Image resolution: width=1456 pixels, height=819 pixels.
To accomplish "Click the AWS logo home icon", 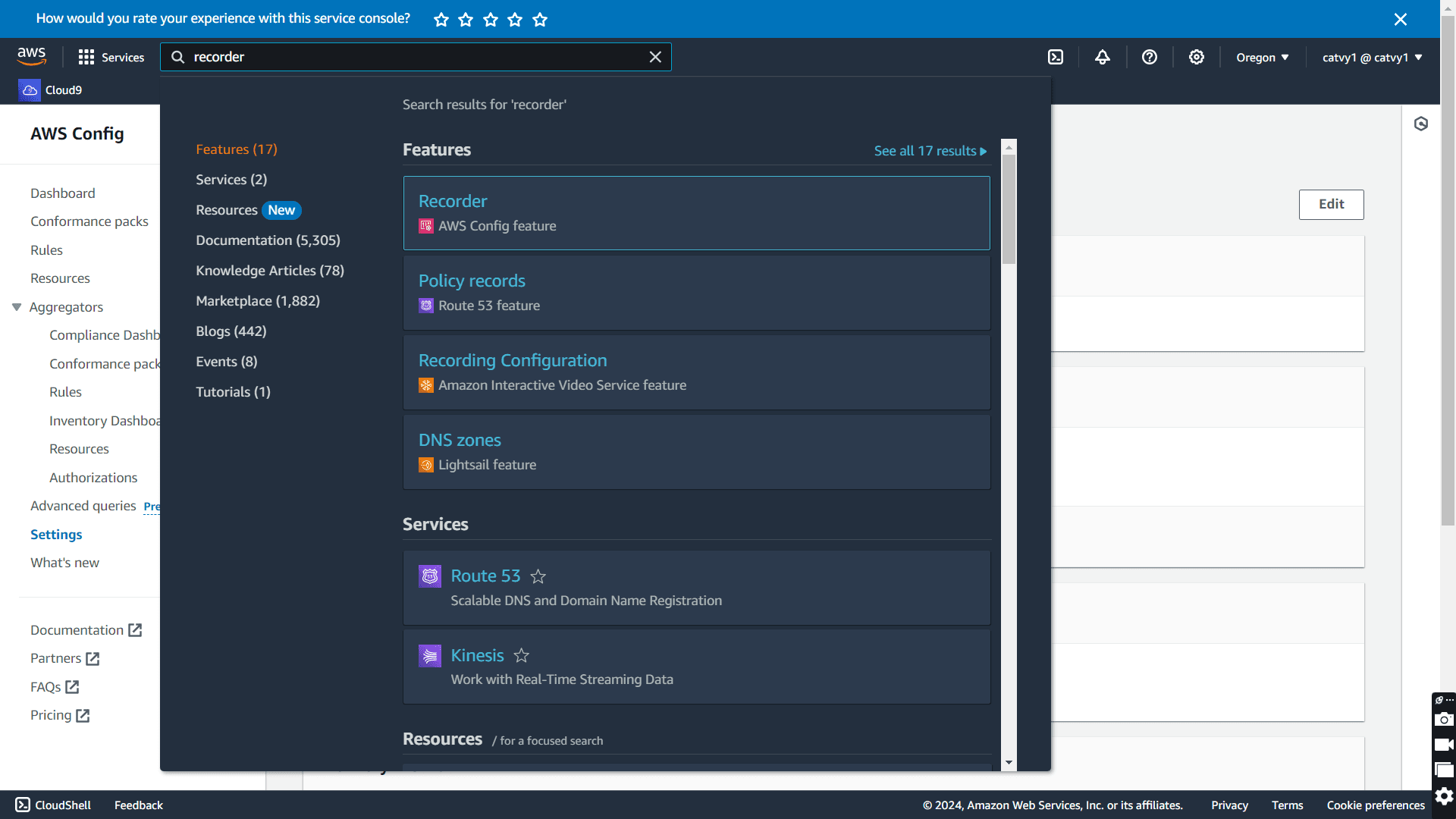I will coord(32,57).
